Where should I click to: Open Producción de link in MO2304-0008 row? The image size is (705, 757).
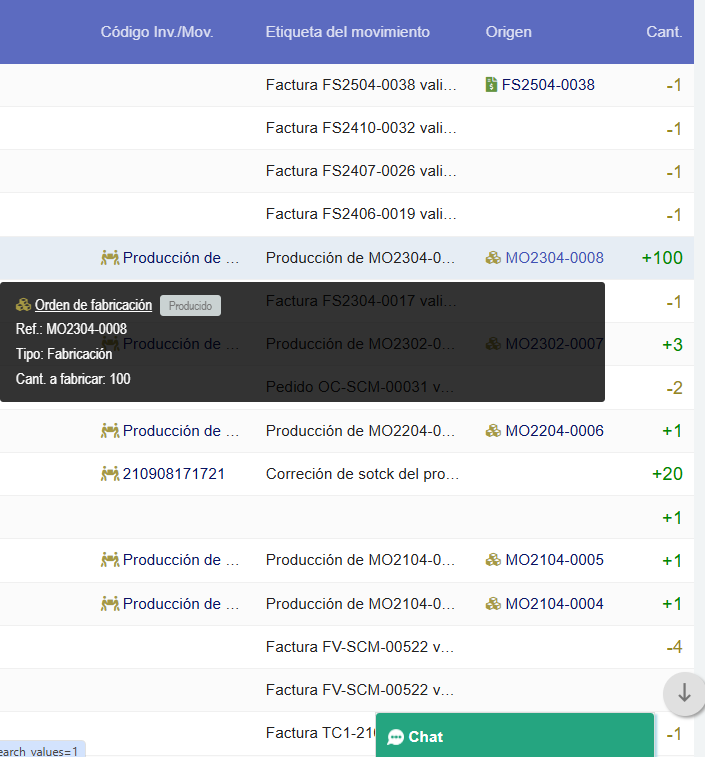[x=181, y=258]
